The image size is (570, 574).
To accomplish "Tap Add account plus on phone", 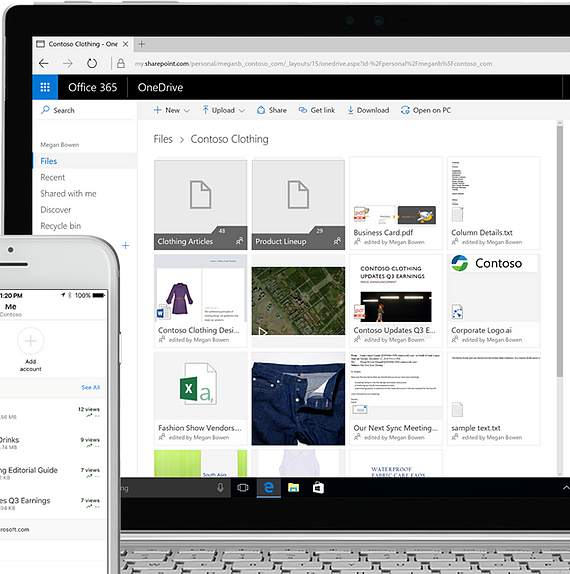I will tap(31, 341).
